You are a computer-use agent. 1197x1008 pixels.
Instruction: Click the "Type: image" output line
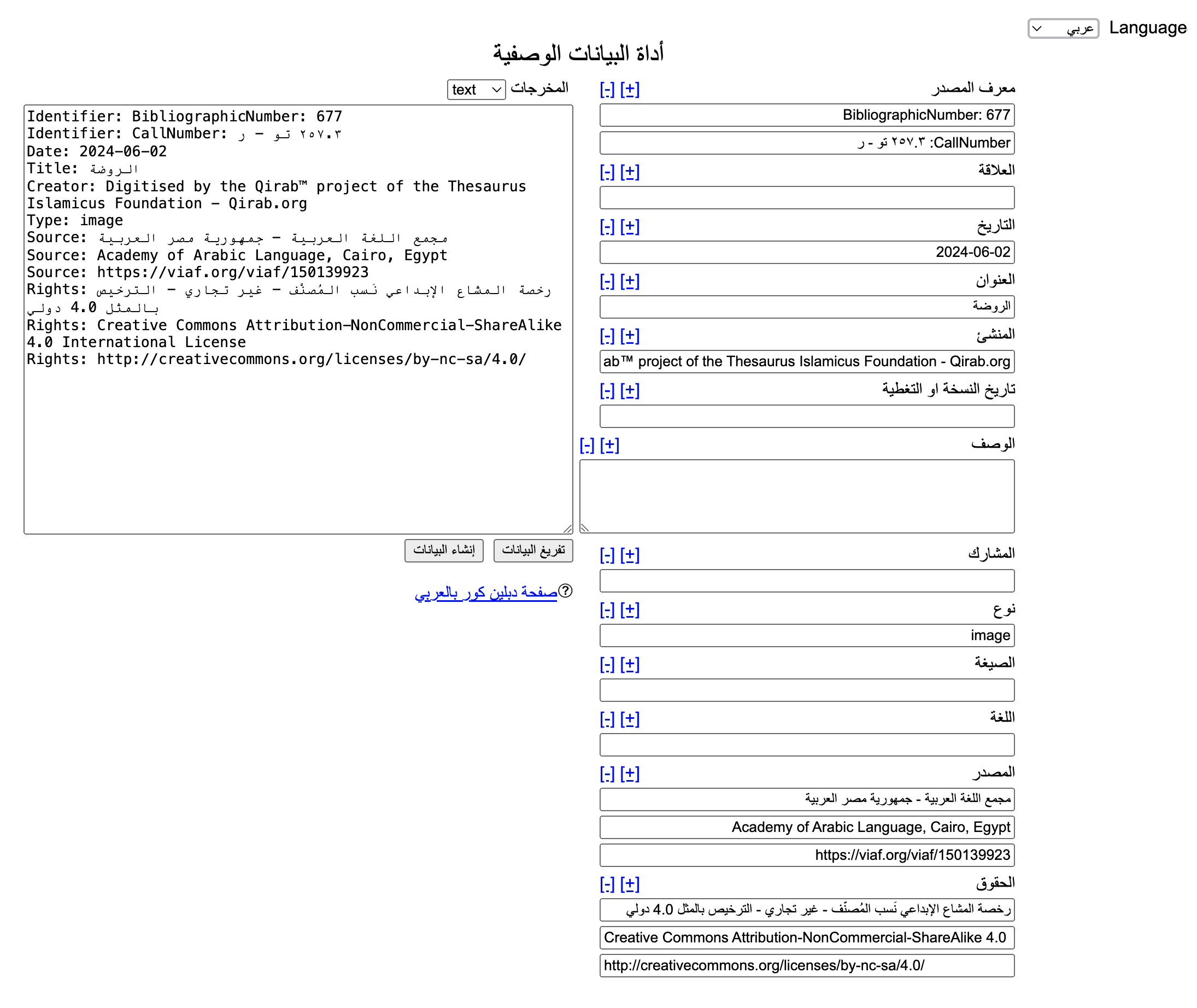point(75,221)
